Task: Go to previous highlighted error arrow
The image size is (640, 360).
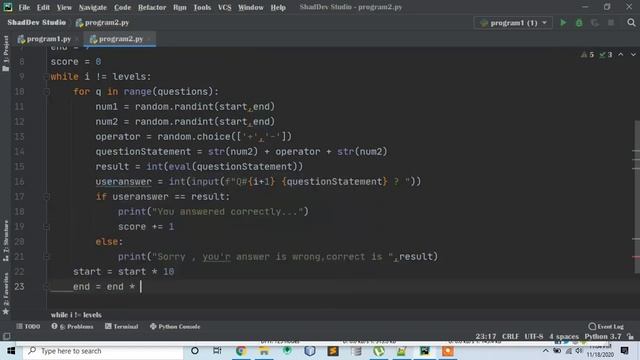Action: (621, 55)
